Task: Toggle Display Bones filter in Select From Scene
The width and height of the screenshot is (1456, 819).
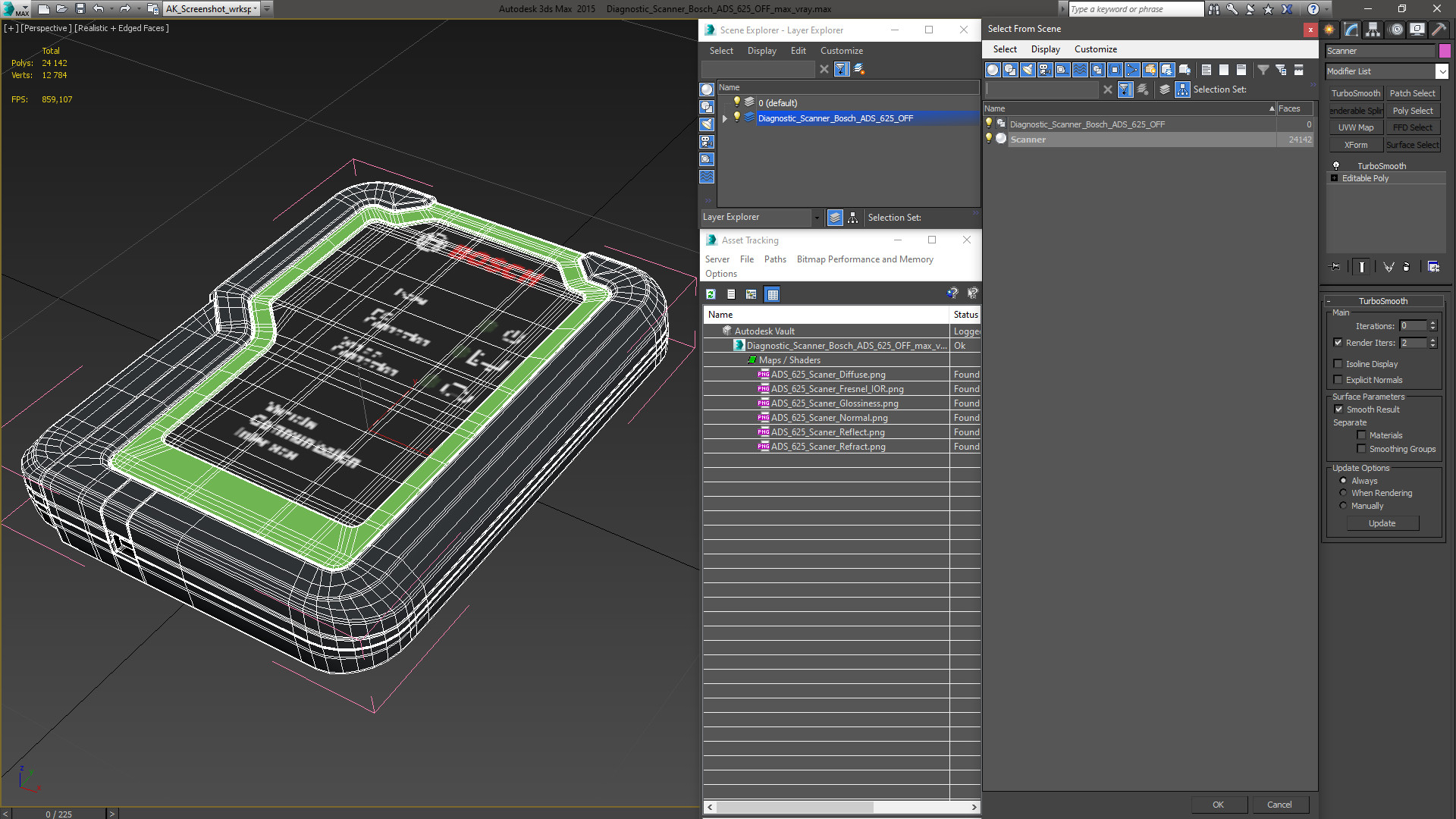Action: [x=1132, y=70]
